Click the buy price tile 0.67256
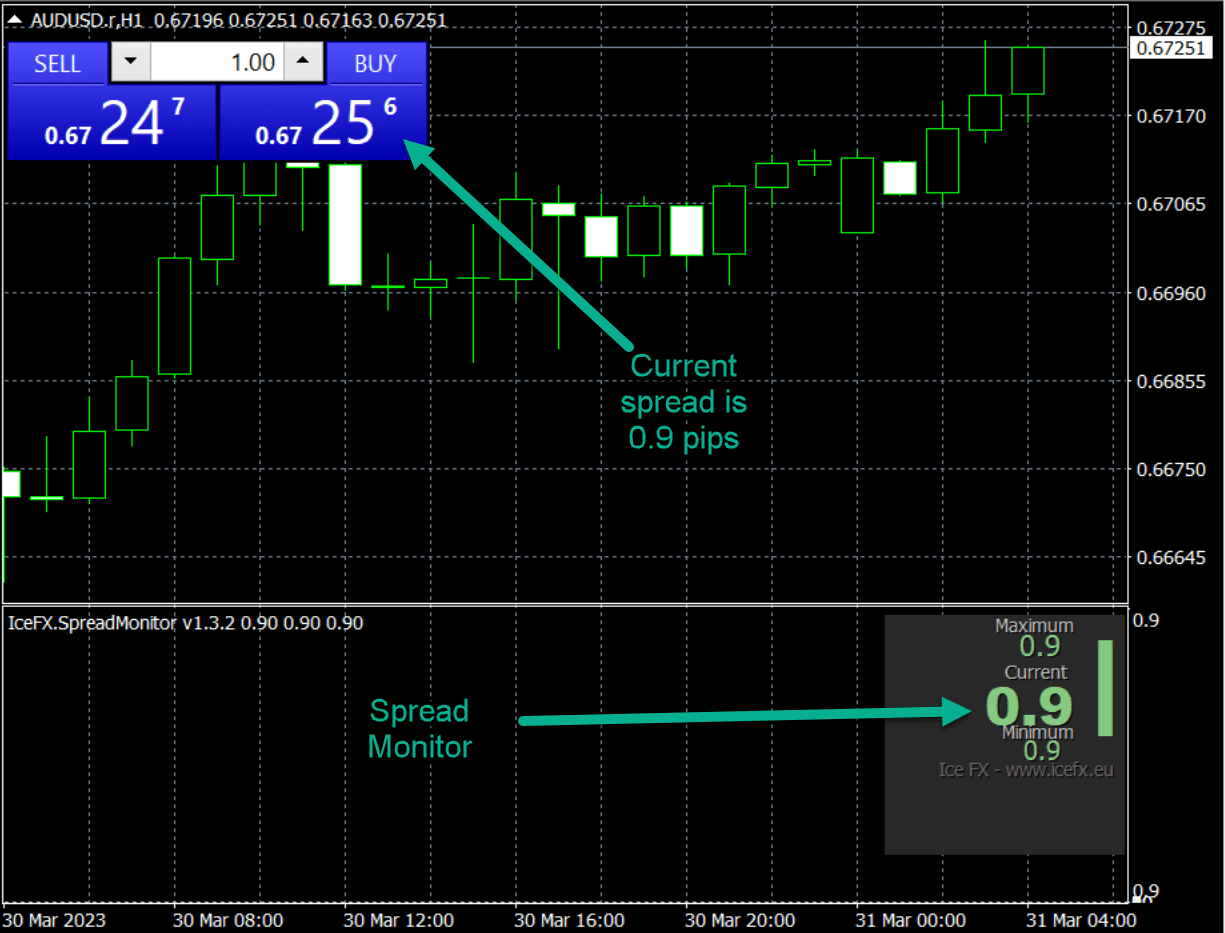Viewport: 1225px width, 933px height. (x=323, y=123)
